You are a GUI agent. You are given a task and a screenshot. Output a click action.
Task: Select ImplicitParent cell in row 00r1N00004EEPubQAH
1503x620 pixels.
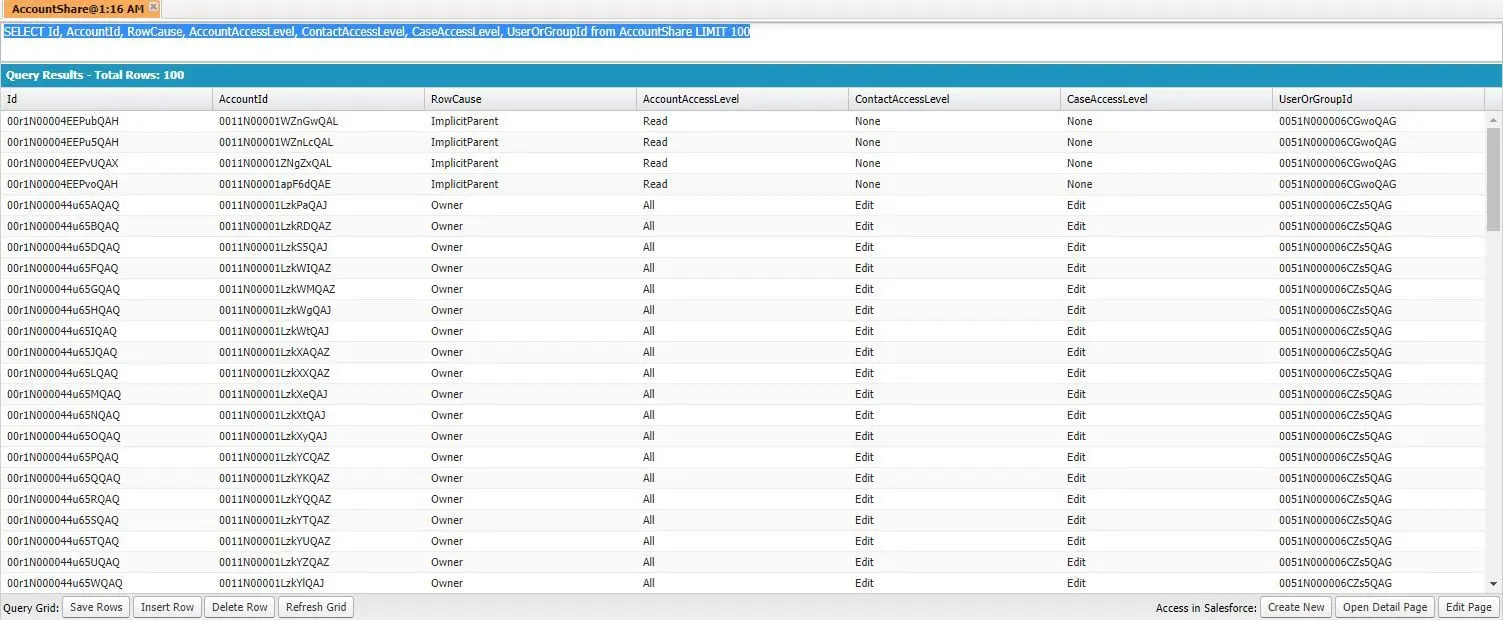[x=530, y=121]
